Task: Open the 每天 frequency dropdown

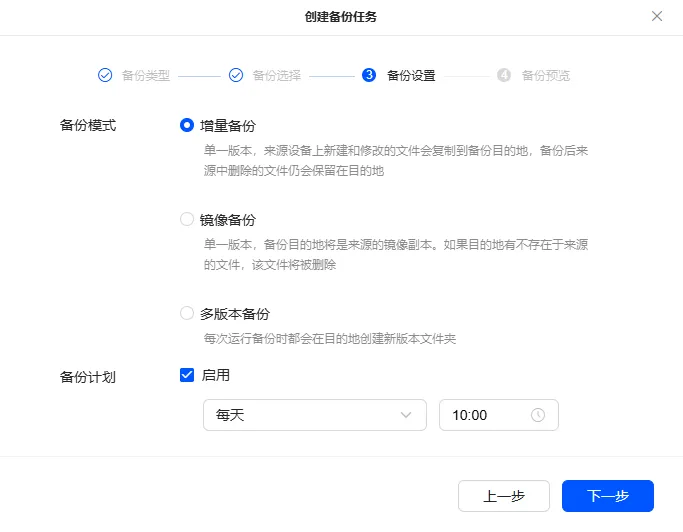Action: click(314, 415)
